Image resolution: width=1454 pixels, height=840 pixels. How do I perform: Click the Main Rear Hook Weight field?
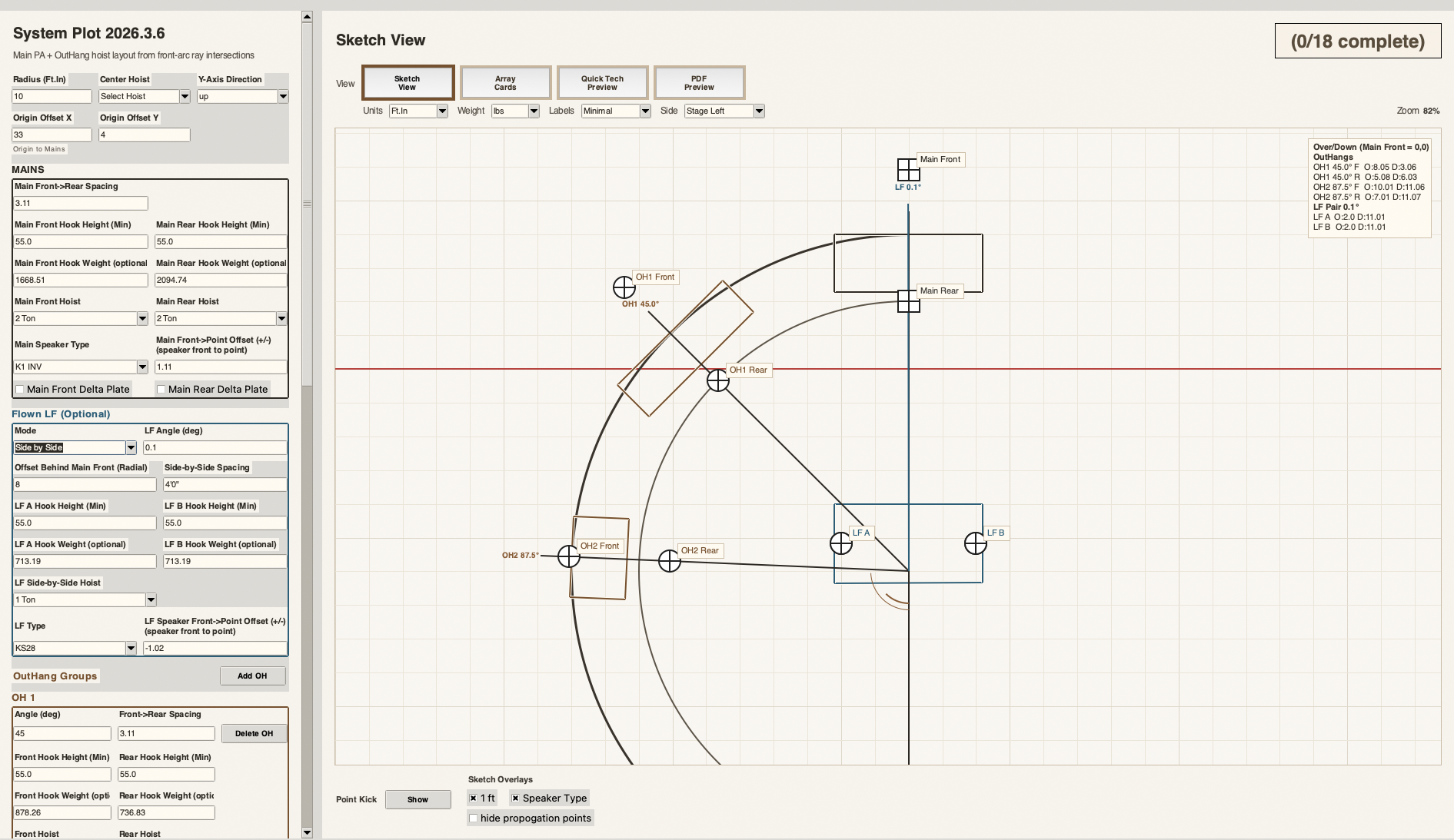click(x=221, y=280)
